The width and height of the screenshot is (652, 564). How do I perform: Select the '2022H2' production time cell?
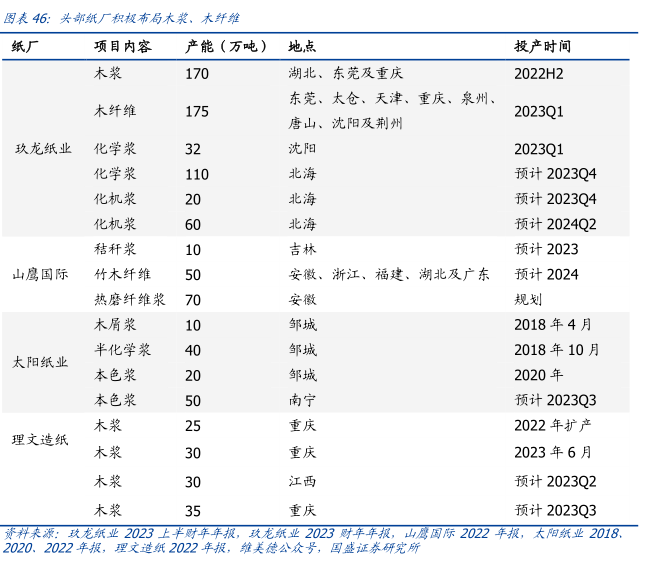(x=539, y=73)
